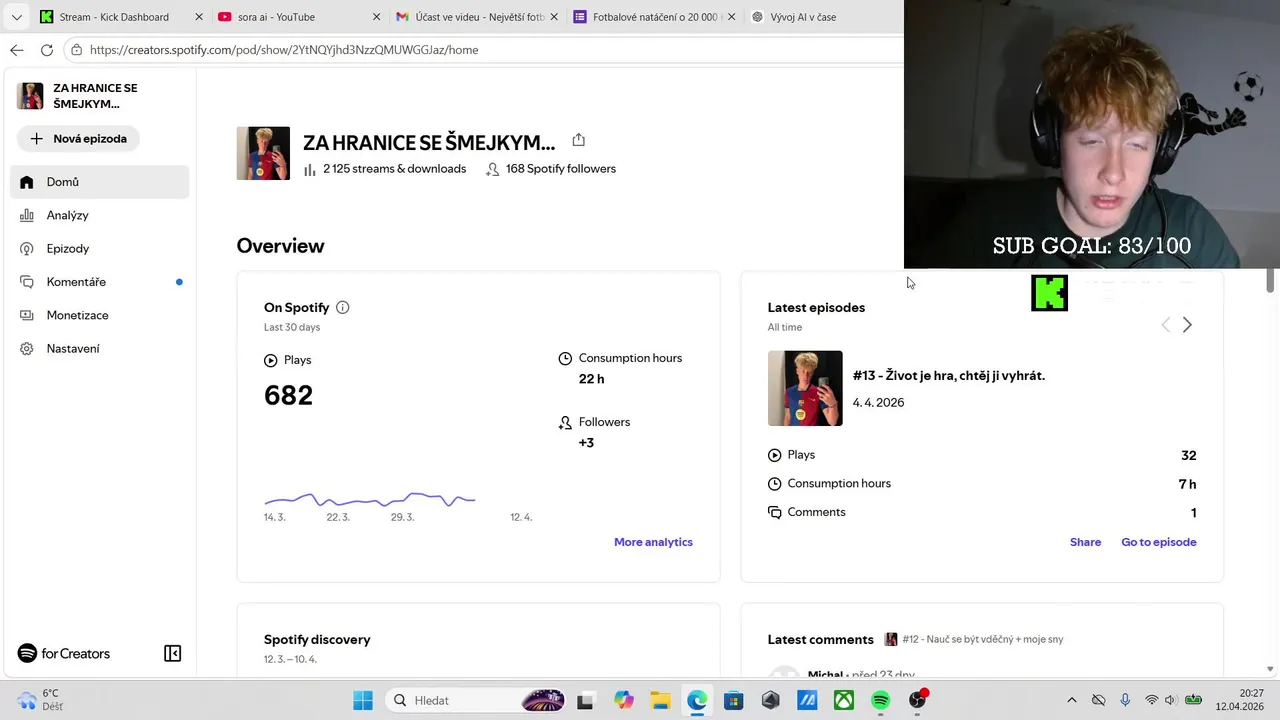1280x720 pixels.
Task: Open episode #13 cover thumbnail
Action: coord(805,388)
